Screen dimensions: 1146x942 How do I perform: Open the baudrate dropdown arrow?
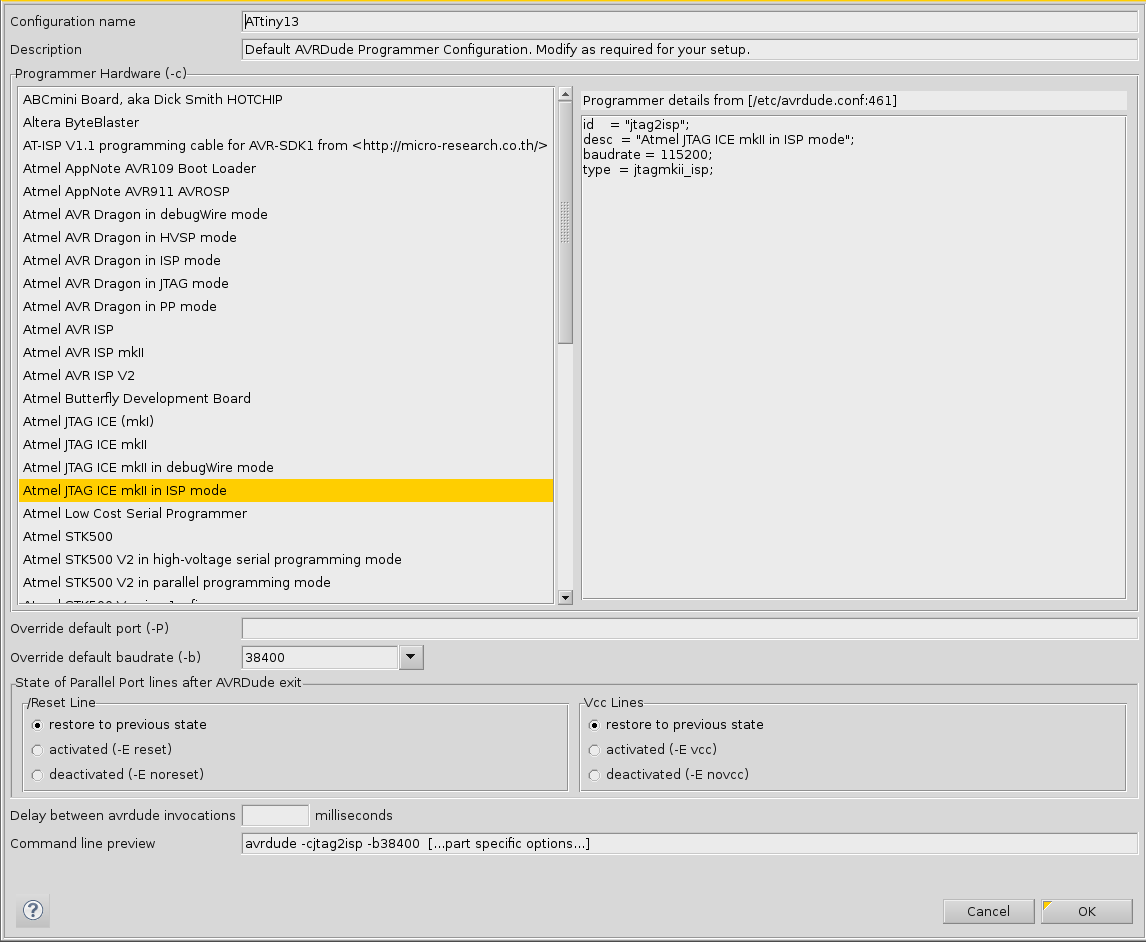(411, 657)
